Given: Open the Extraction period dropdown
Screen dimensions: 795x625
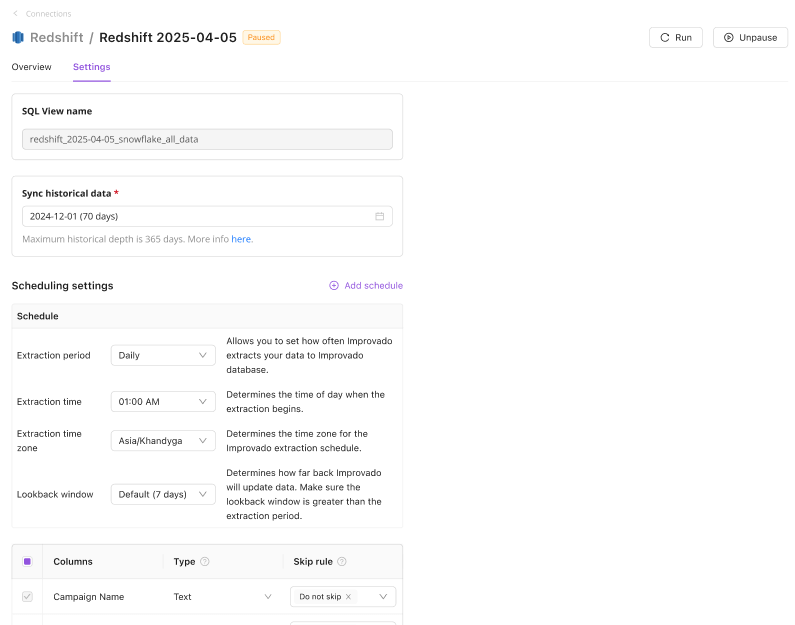Looking at the screenshot, I should tap(163, 355).
